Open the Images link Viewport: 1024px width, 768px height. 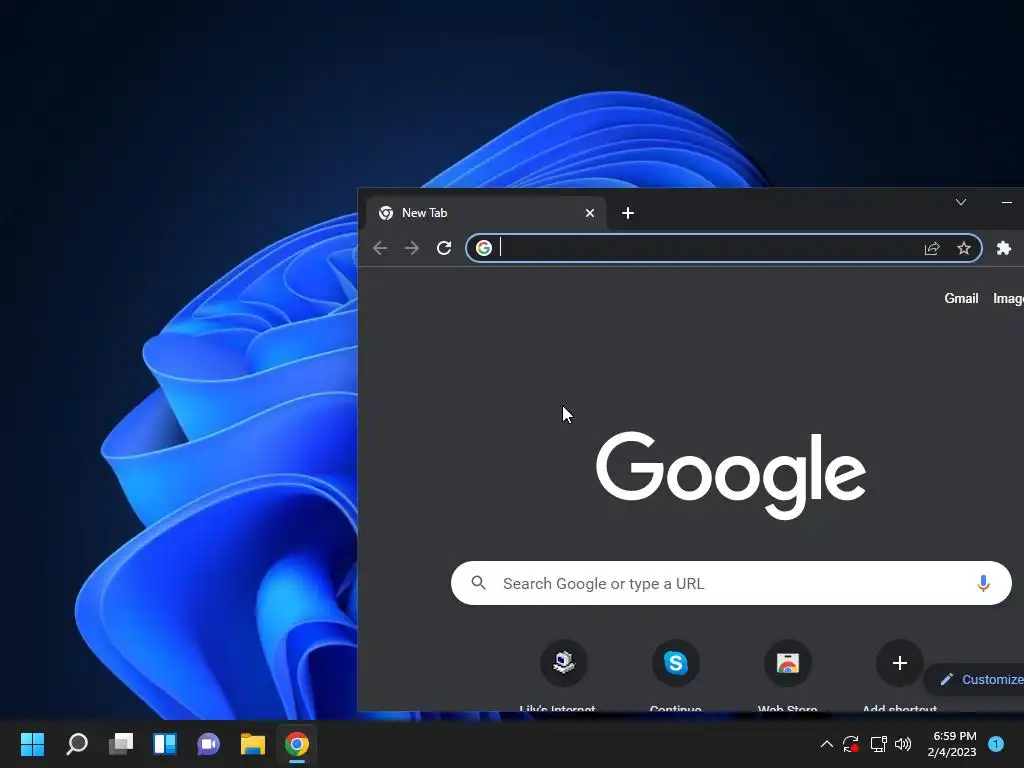(1008, 298)
